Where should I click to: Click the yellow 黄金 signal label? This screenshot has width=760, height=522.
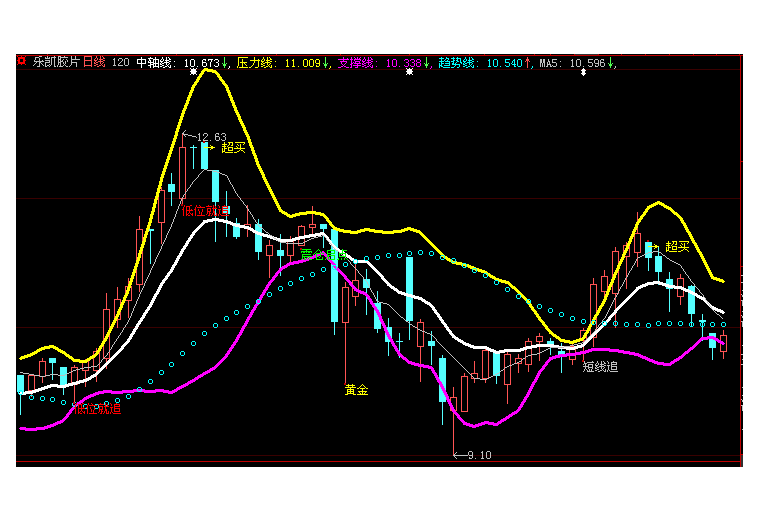[356, 390]
